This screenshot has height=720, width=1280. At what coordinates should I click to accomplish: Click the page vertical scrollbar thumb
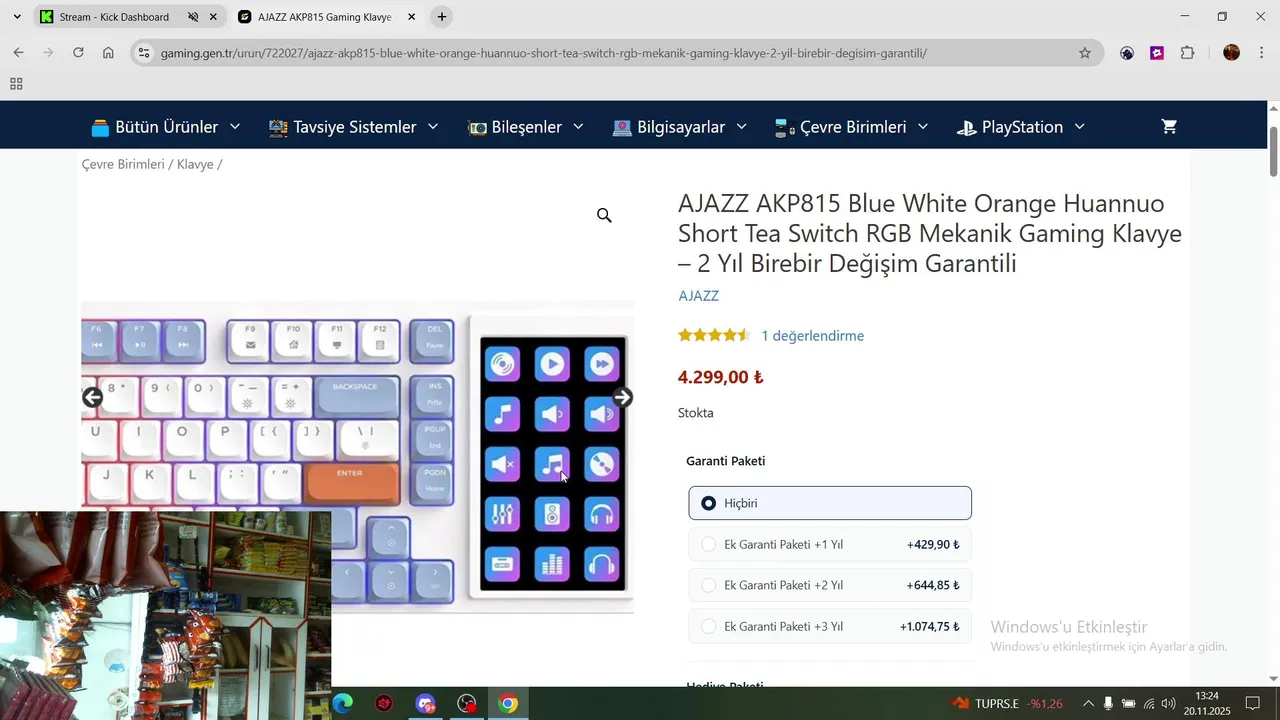[x=1273, y=151]
